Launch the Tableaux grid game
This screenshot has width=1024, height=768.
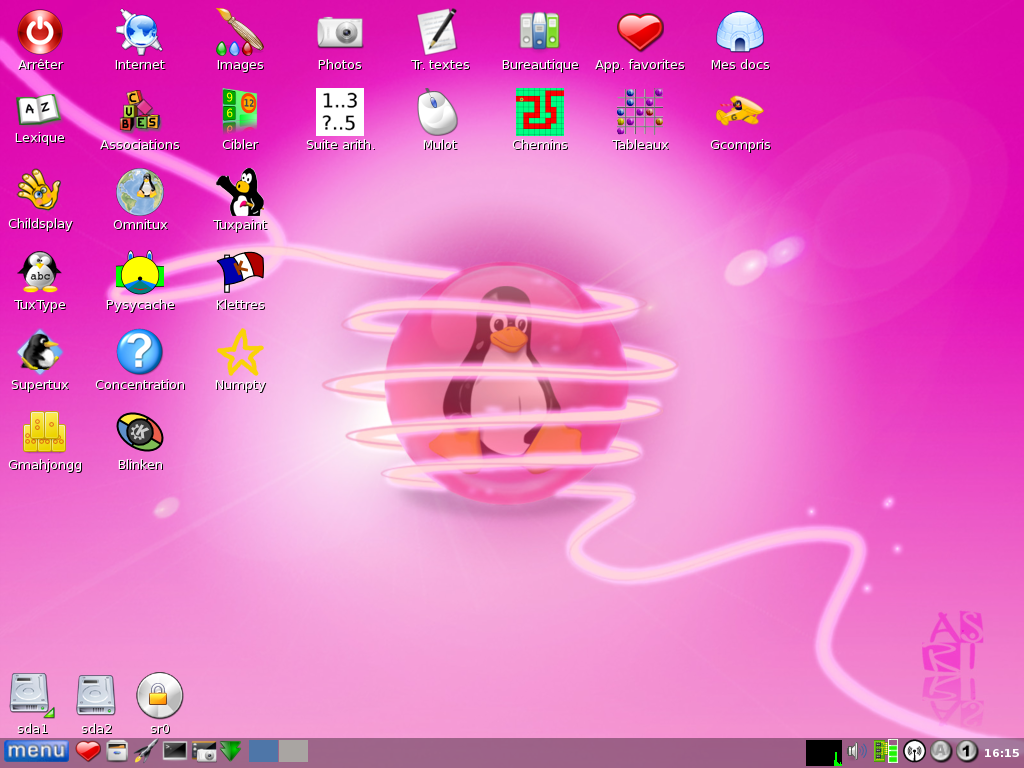(640, 112)
